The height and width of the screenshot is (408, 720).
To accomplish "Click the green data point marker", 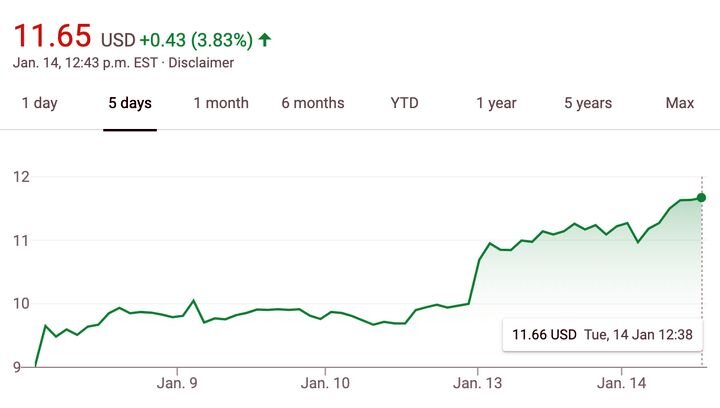I will coord(702,197).
